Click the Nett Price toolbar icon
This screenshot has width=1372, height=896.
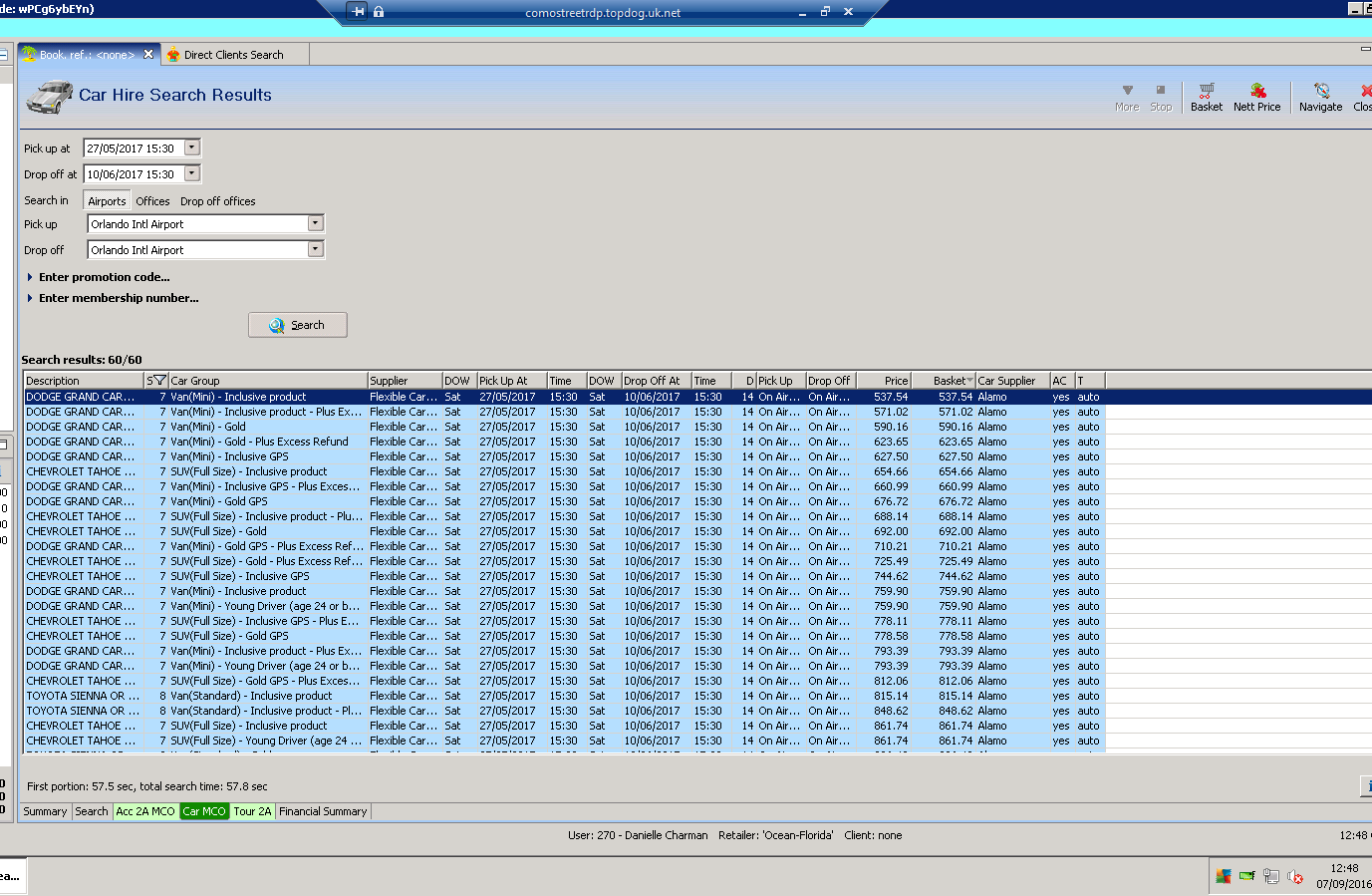click(1256, 97)
